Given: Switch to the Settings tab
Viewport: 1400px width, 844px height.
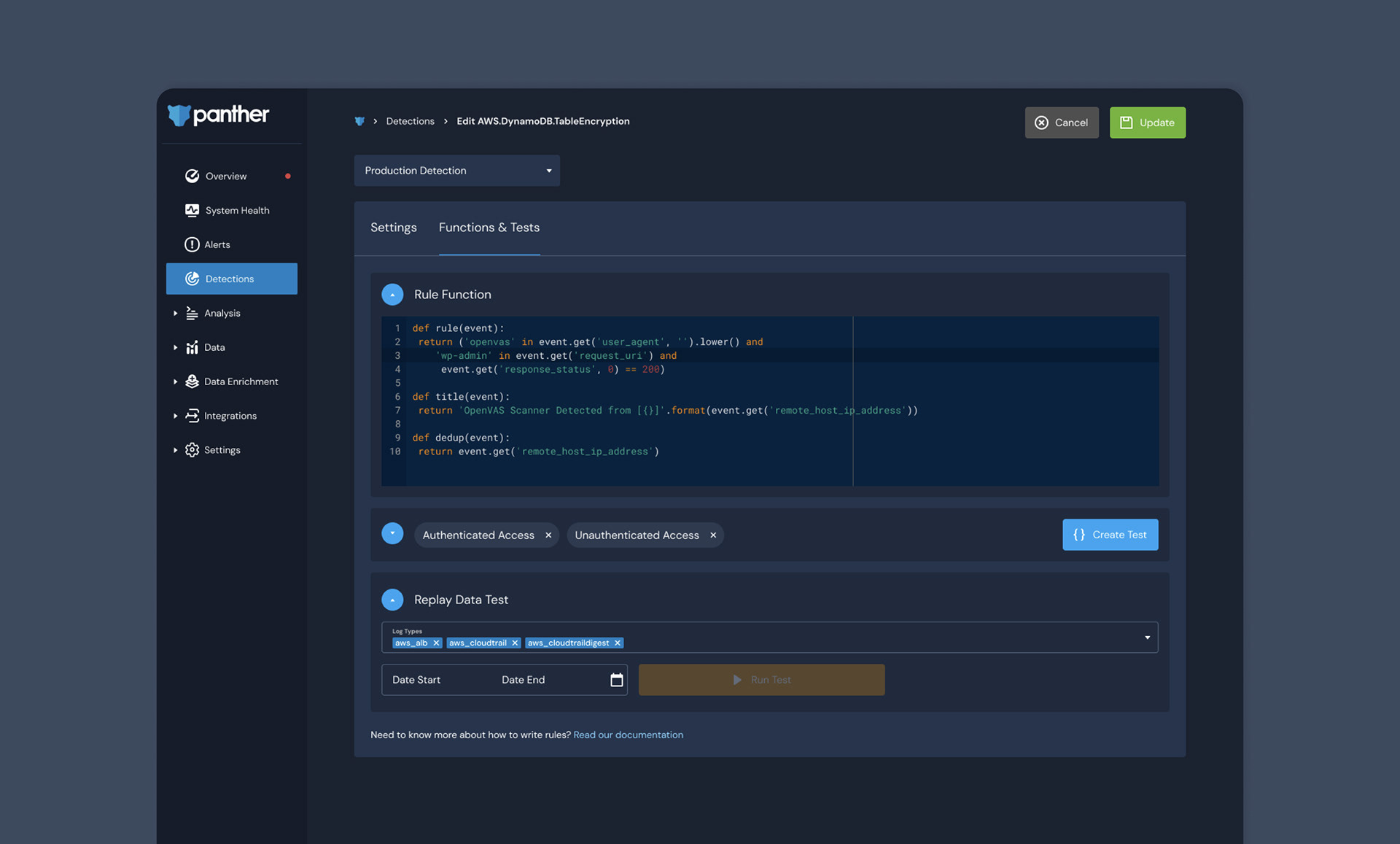Looking at the screenshot, I should (393, 228).
